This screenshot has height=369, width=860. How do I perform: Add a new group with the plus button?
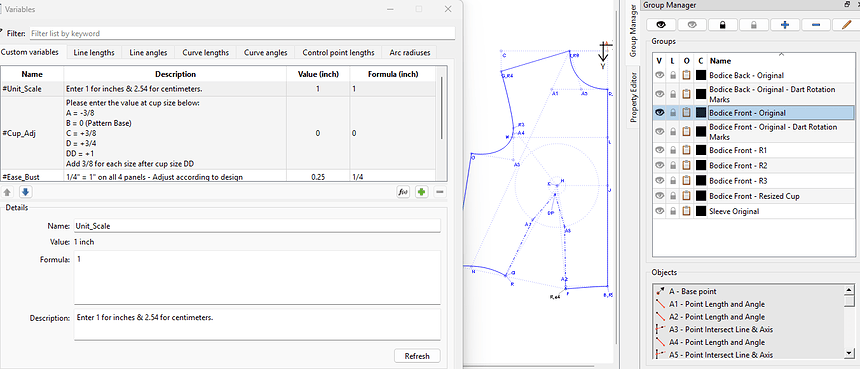[x=785, y=24]
